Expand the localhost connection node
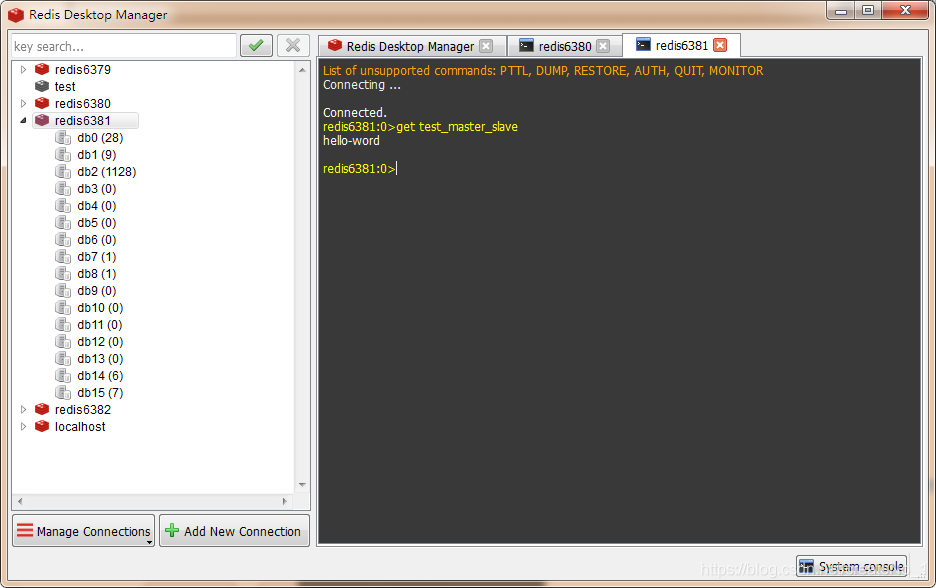The width and height of the screenshot is (936, 588). pyautogui.click(x=23, y=427)
